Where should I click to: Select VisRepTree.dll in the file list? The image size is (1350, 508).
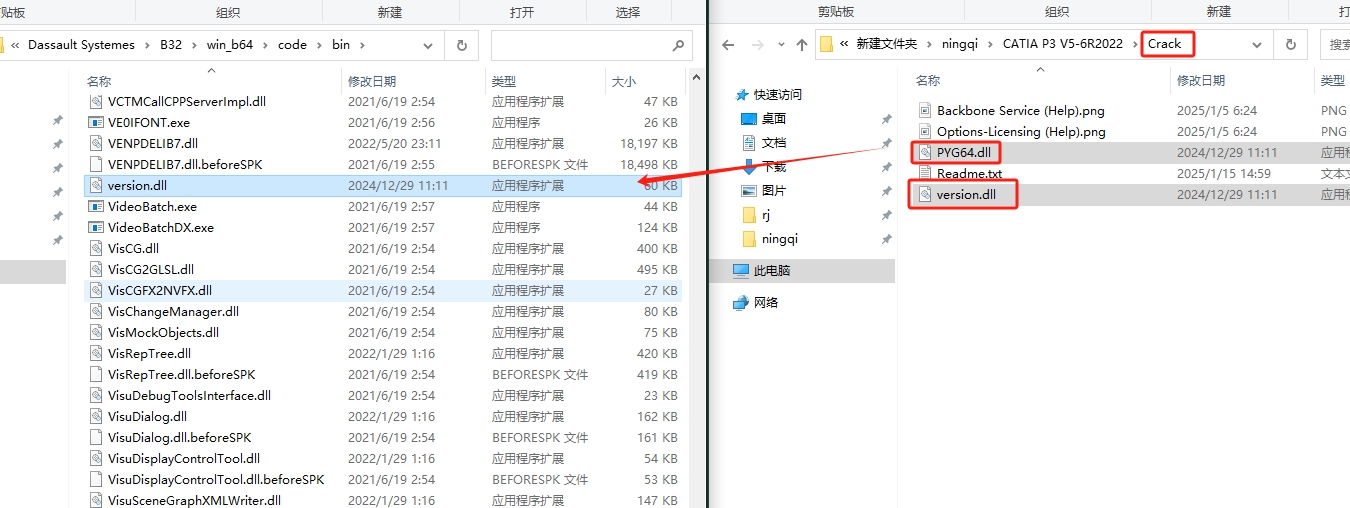(x=149, y=353)
